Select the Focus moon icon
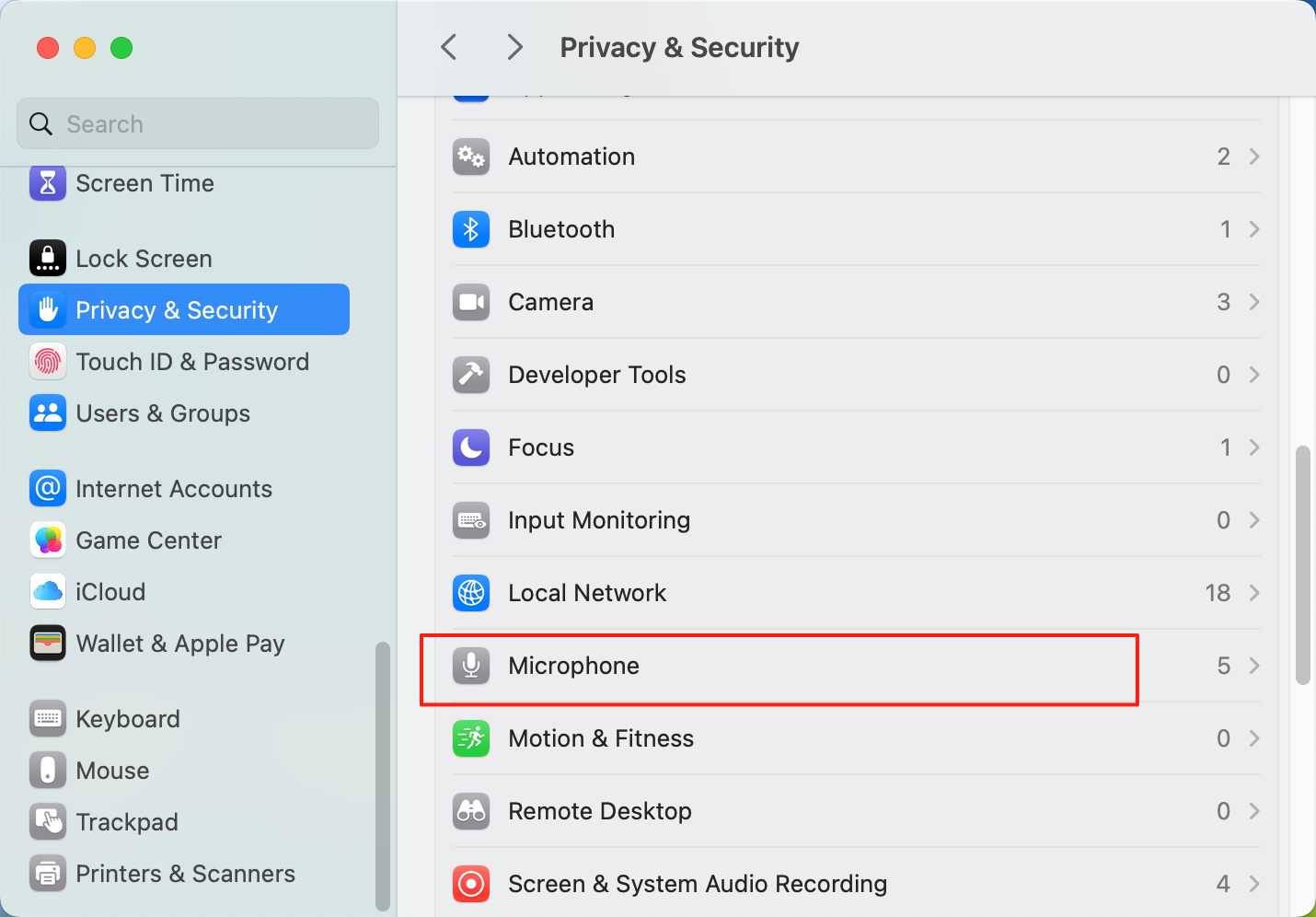This screenshot has width=1316, height=917. pyautogui.click(x=471, y=447)
